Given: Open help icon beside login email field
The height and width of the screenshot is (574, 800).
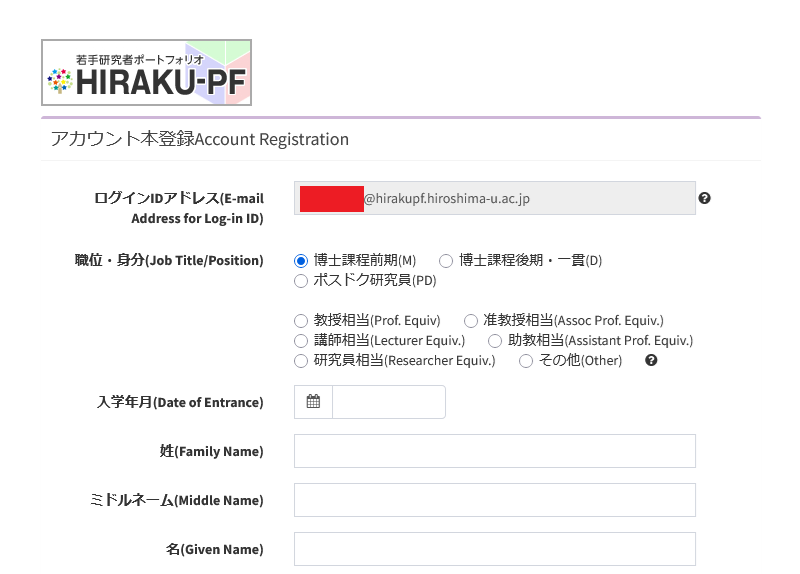Looking at the screenshot, I should (705, 198).
